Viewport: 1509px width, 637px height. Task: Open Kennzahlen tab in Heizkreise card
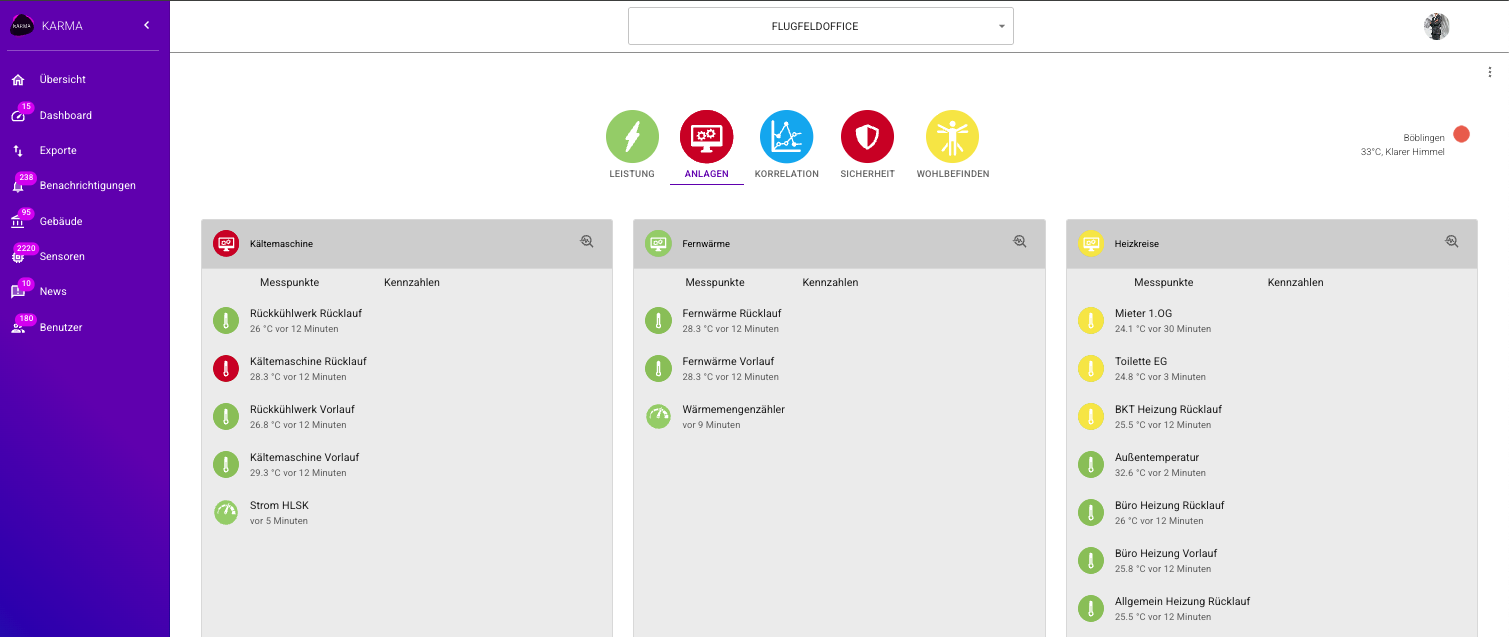click(1295, 282)
